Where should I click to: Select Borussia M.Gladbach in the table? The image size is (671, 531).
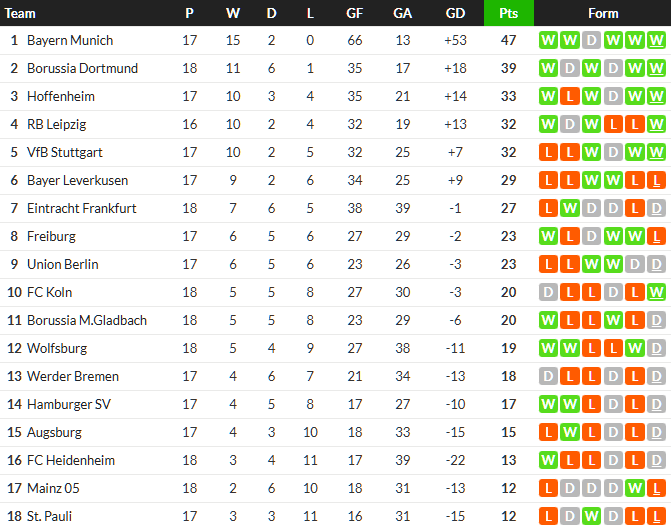click(87, 321)
